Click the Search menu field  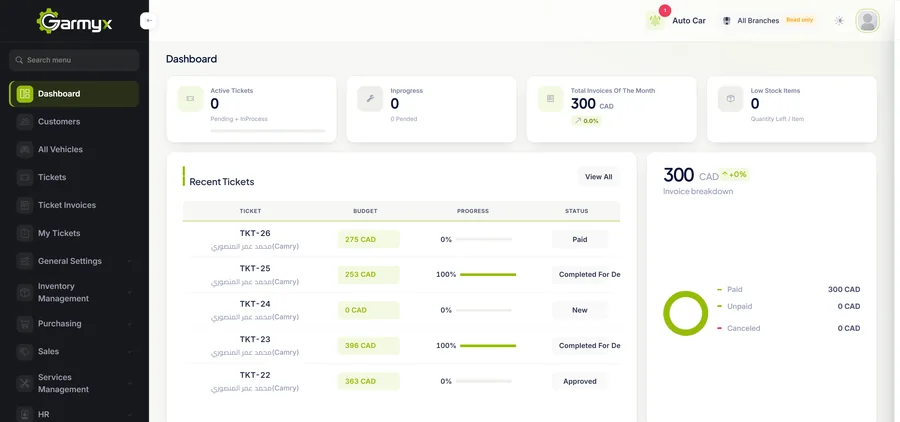coord(74,60)
